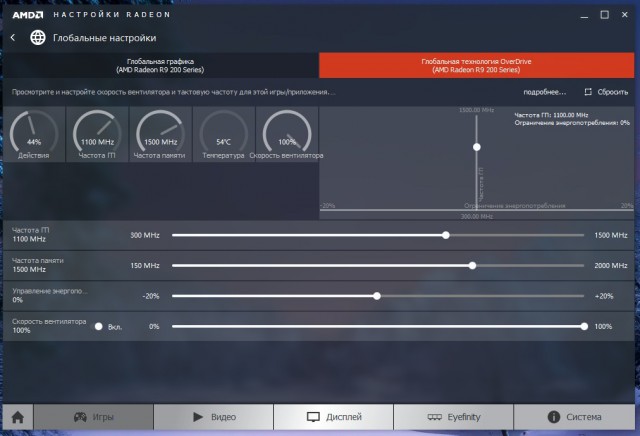Click the description text Просмотрите и настройте
The width and height of the screenshot is (640, 436).
coord(173,92)
